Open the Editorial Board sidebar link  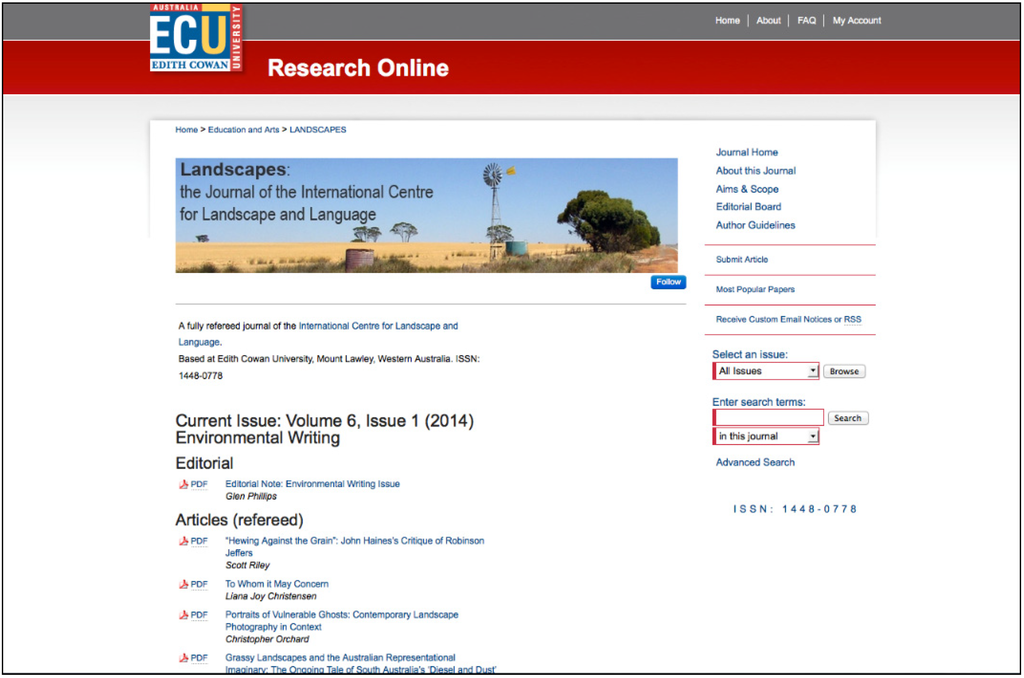point(748,207)
